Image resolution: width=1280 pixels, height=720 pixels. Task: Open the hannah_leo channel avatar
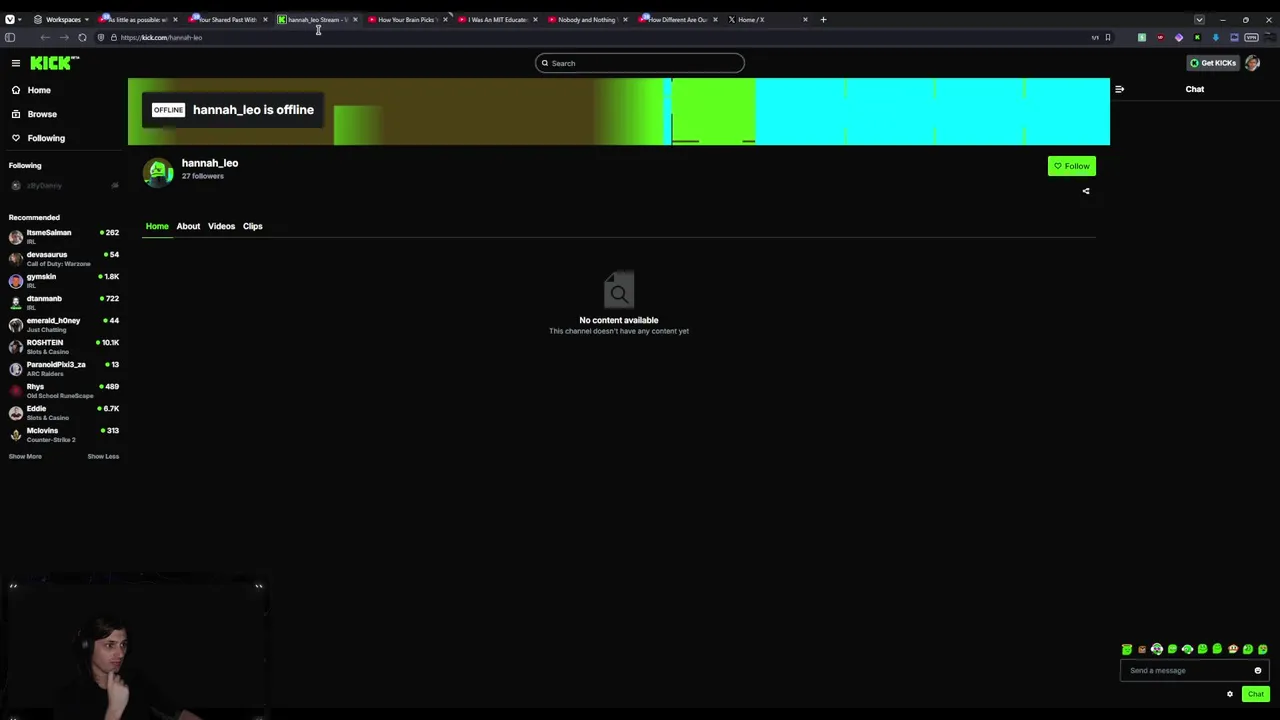[158, 172]
